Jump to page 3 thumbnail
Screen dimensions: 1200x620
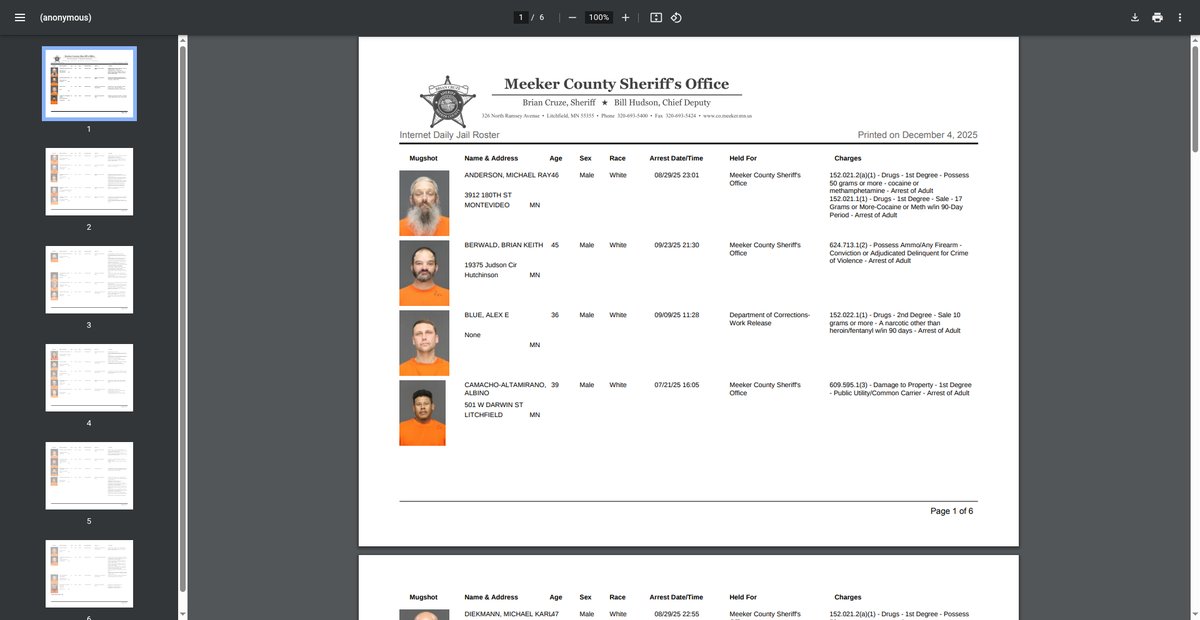pyautogui.click(x=89, y=279)
